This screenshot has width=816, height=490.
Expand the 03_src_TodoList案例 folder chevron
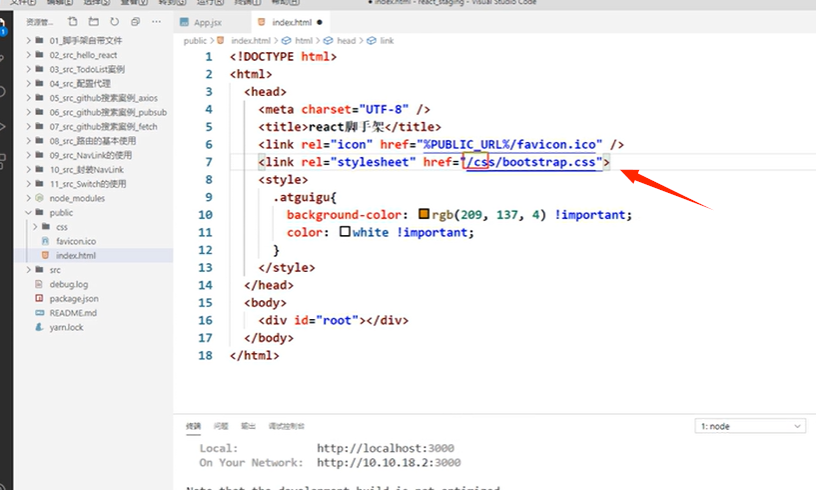[x=29, y=69]
